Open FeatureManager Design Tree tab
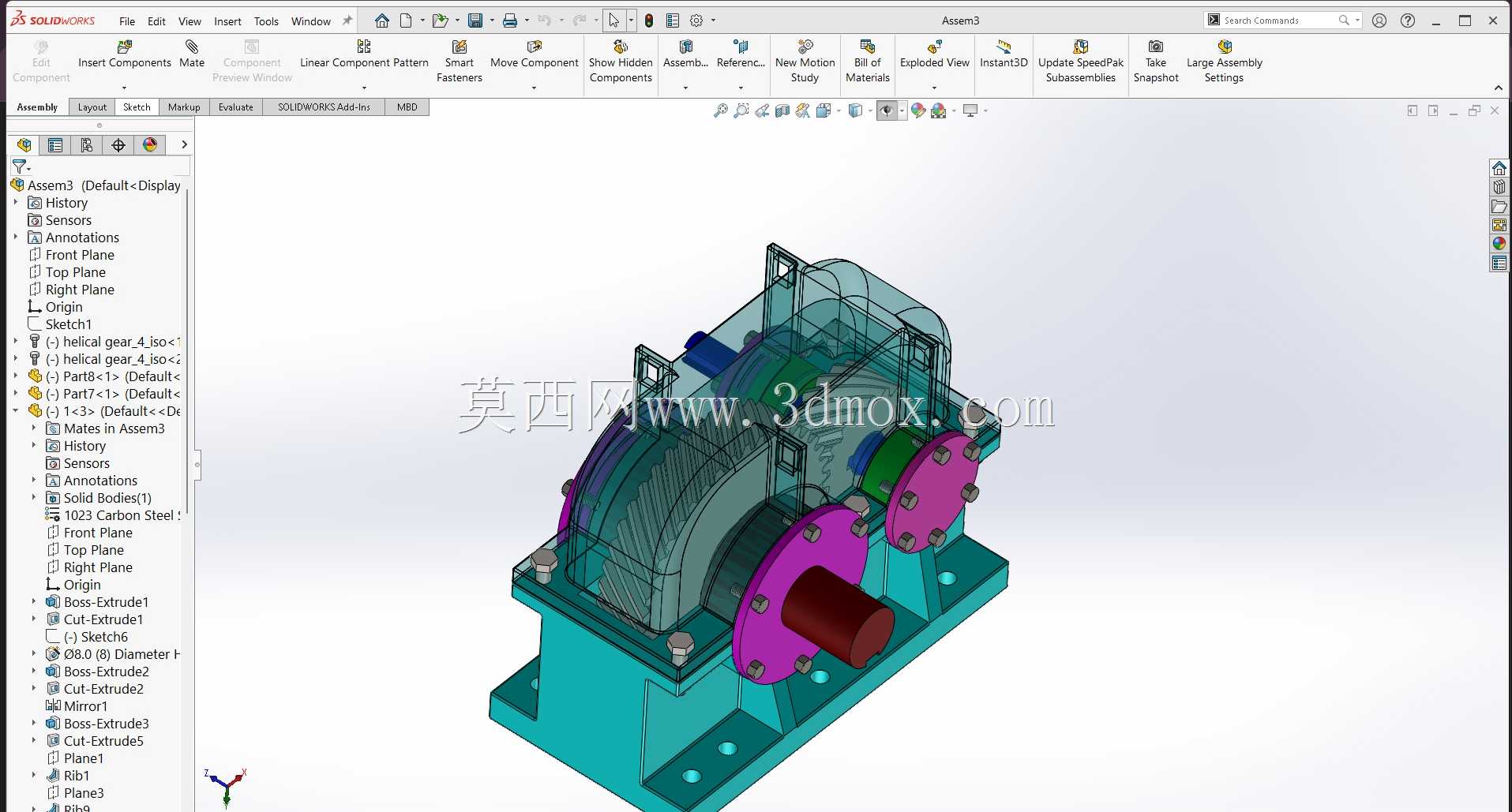 24,144
